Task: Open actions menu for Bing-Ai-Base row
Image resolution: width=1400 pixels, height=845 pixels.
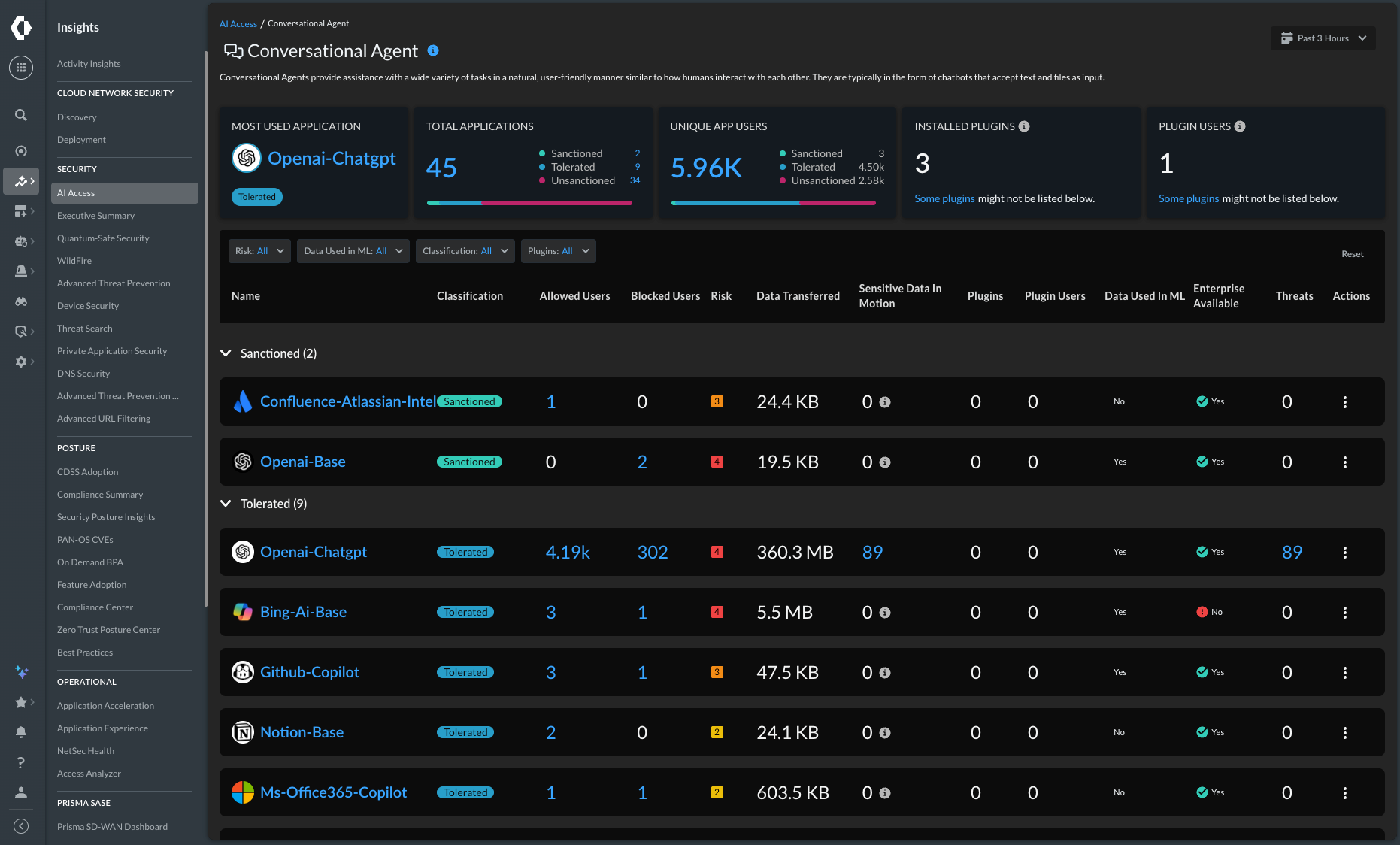Action: tap(1345, 612)
